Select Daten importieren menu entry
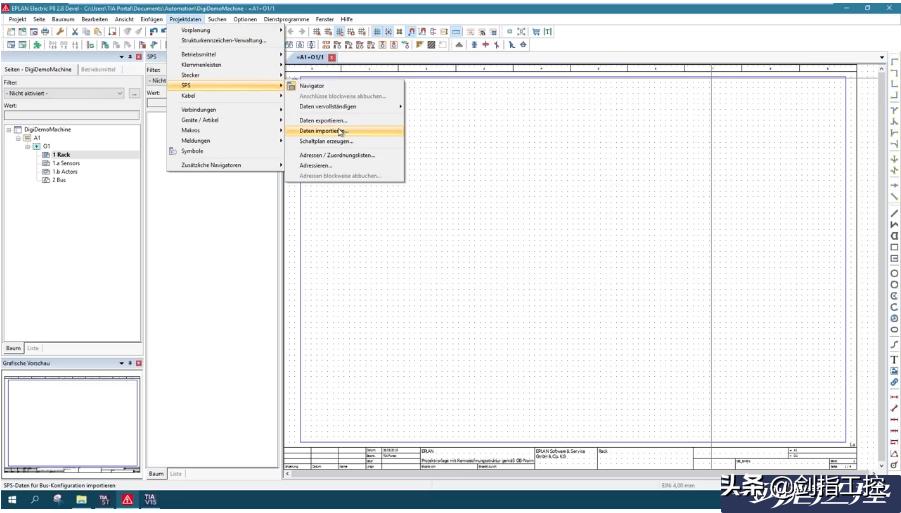The image size is (901, 513). pyautogui.click(x=344, y=131)
